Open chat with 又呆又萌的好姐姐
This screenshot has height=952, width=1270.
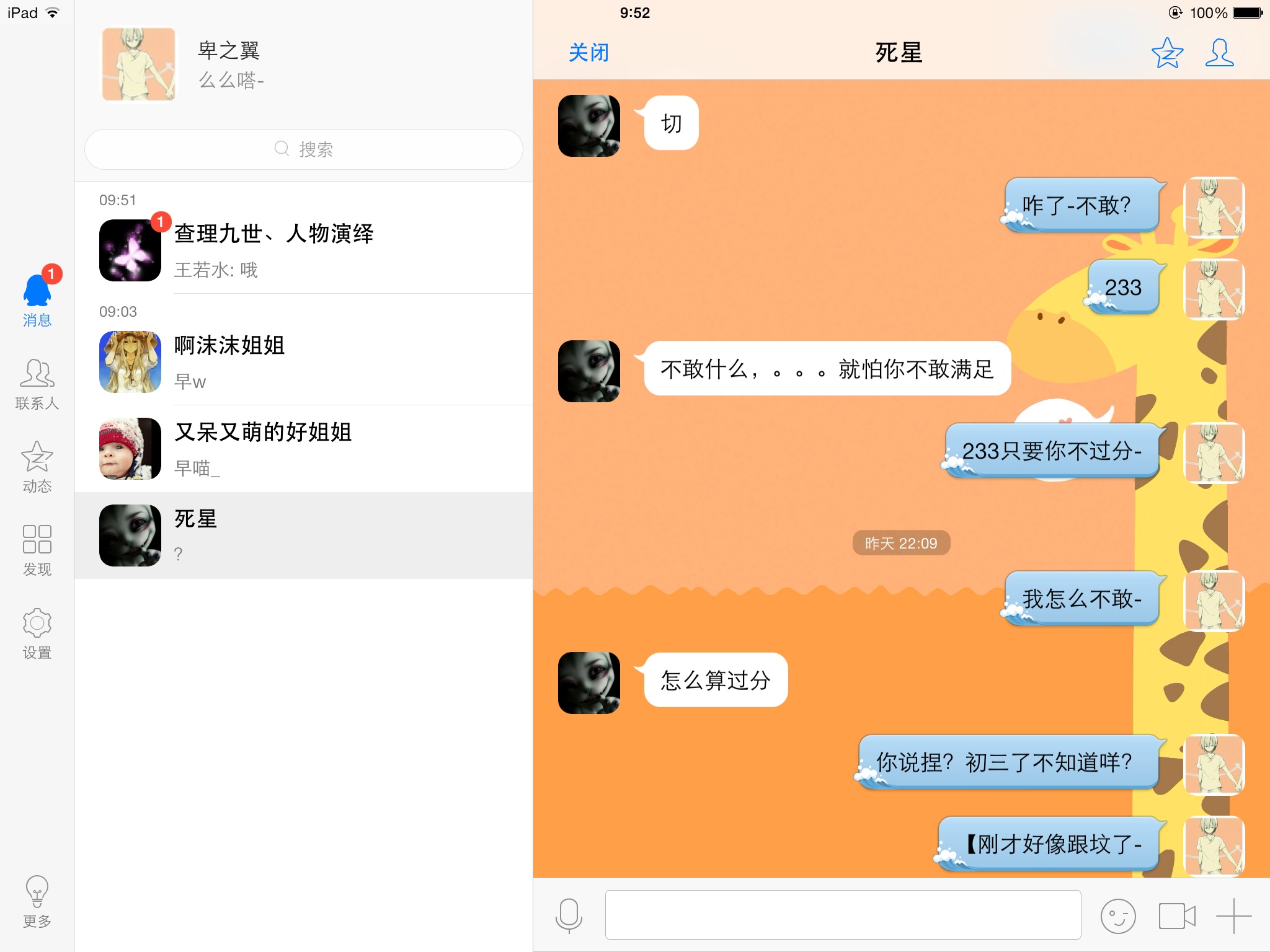point(304,449)
